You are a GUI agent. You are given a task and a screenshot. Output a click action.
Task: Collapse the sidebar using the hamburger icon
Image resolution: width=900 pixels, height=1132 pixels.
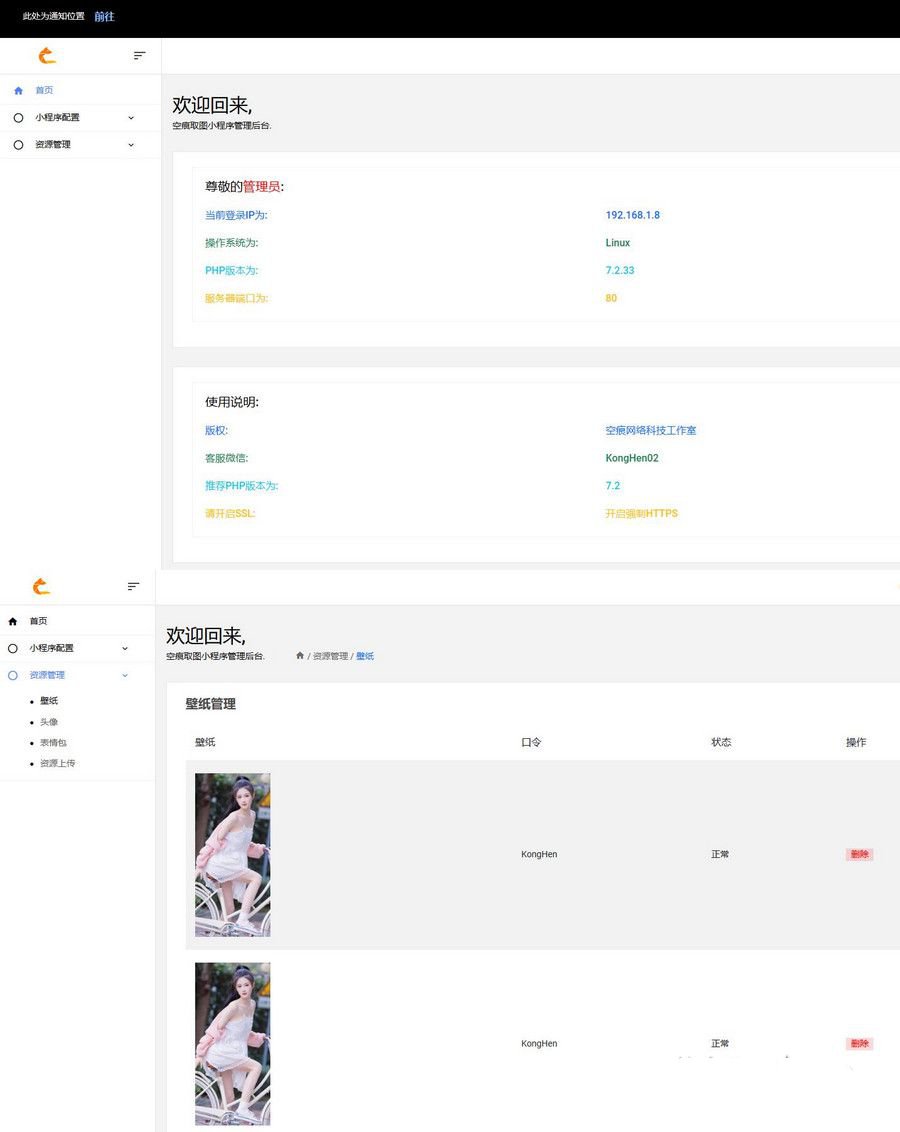pyautogui.click(x=139, y=55)
